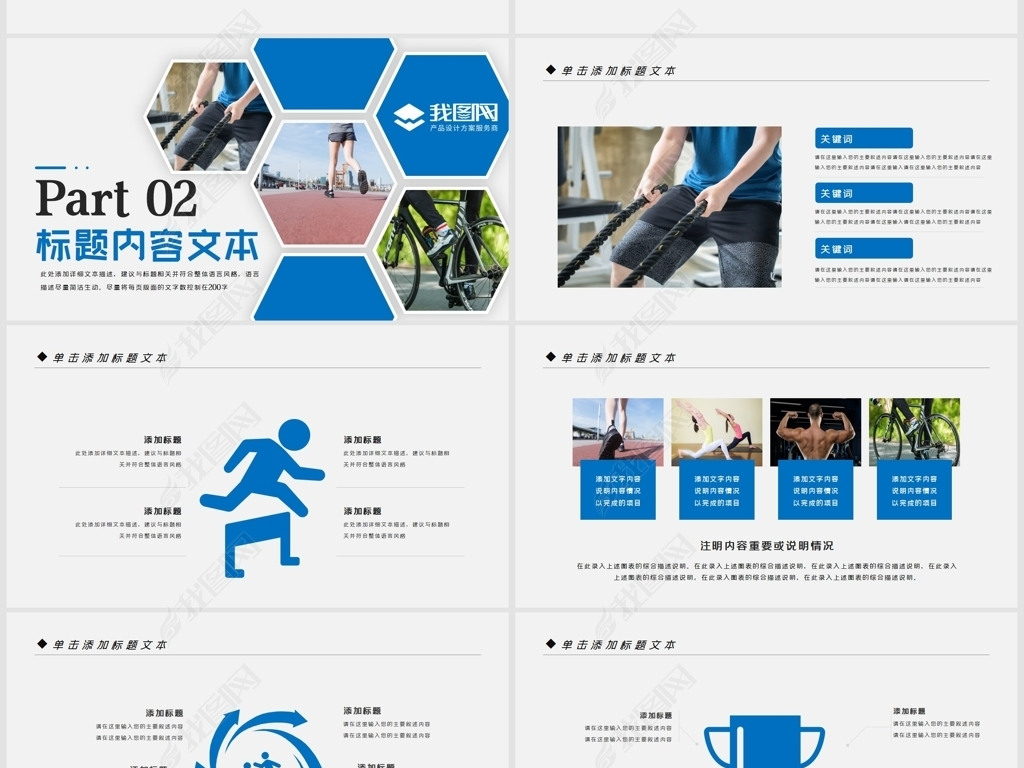
Task: Select the hexagon bicycle photo
Action: pyautogui.click(x=443, y=250)
